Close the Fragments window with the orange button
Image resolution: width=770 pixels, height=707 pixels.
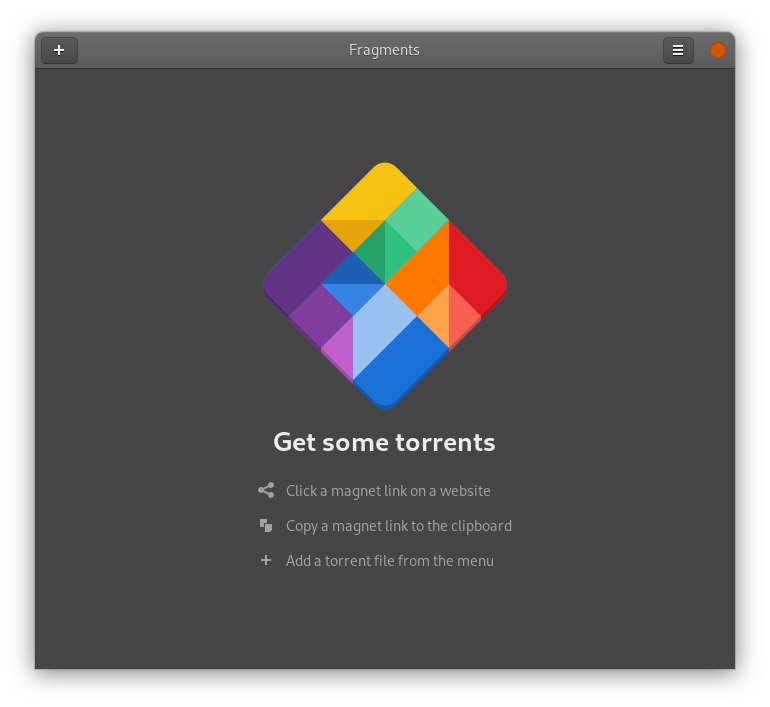click(717, 50)
